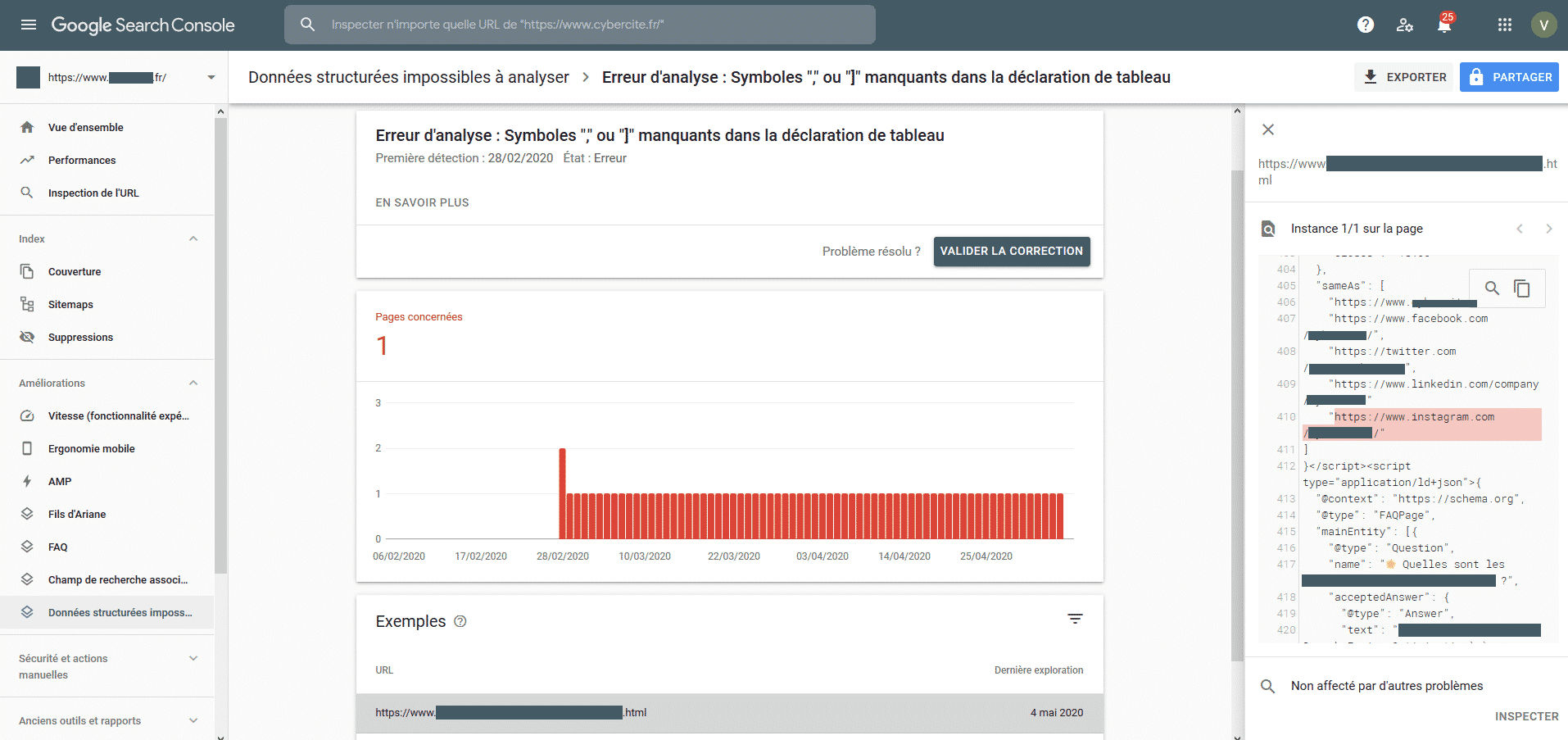The height and width of the screenshot is (740, 1568).
Task: Open users and permissions settings icon
Action: [1404, 25]
